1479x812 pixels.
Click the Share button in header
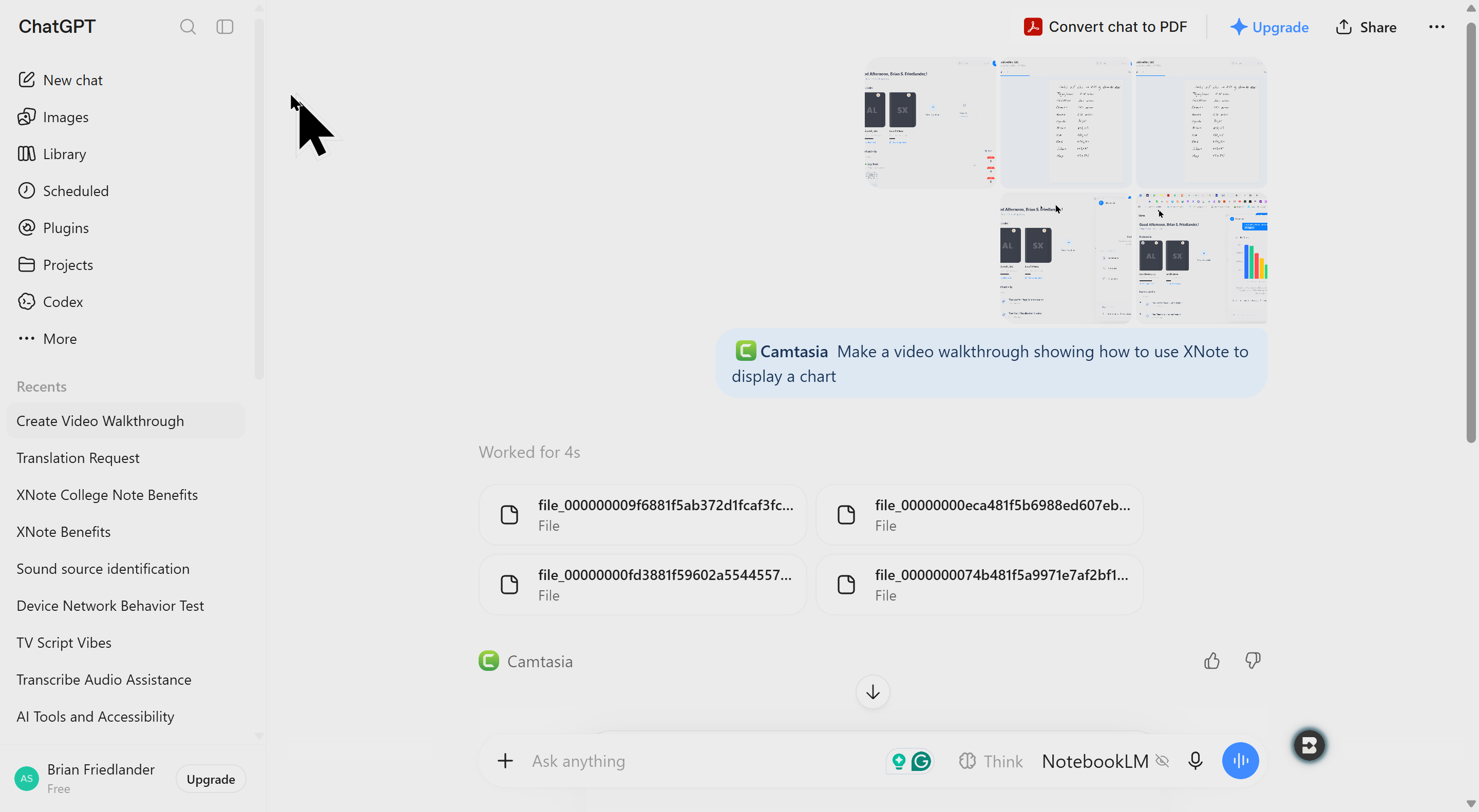click(1366, 27)
